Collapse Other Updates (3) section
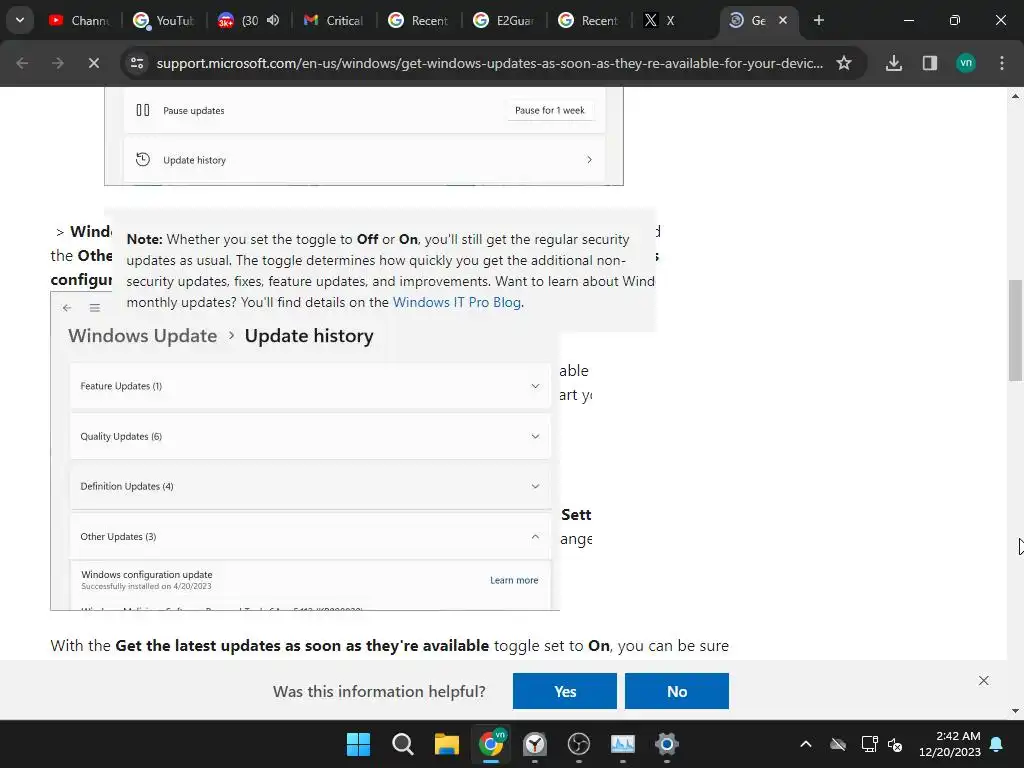1024x768 pixels. (x=310, y=536)
